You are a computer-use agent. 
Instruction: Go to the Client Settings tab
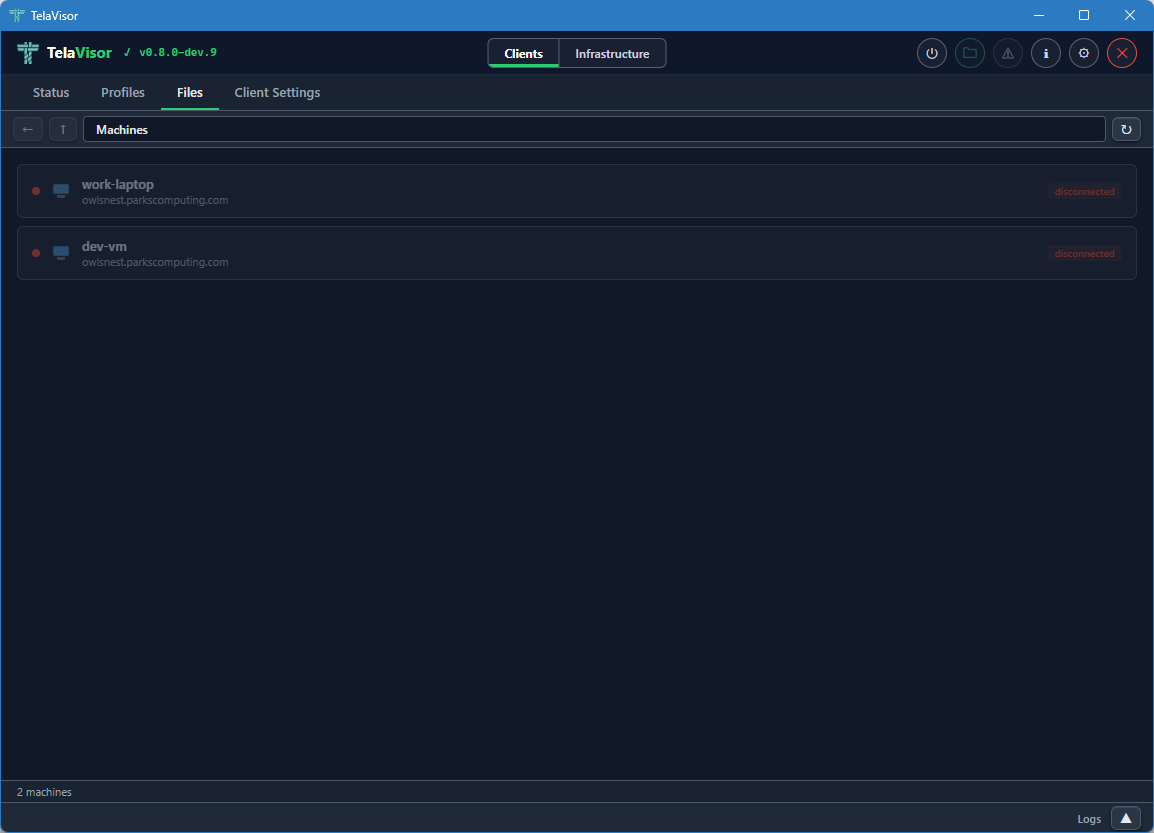277,93
